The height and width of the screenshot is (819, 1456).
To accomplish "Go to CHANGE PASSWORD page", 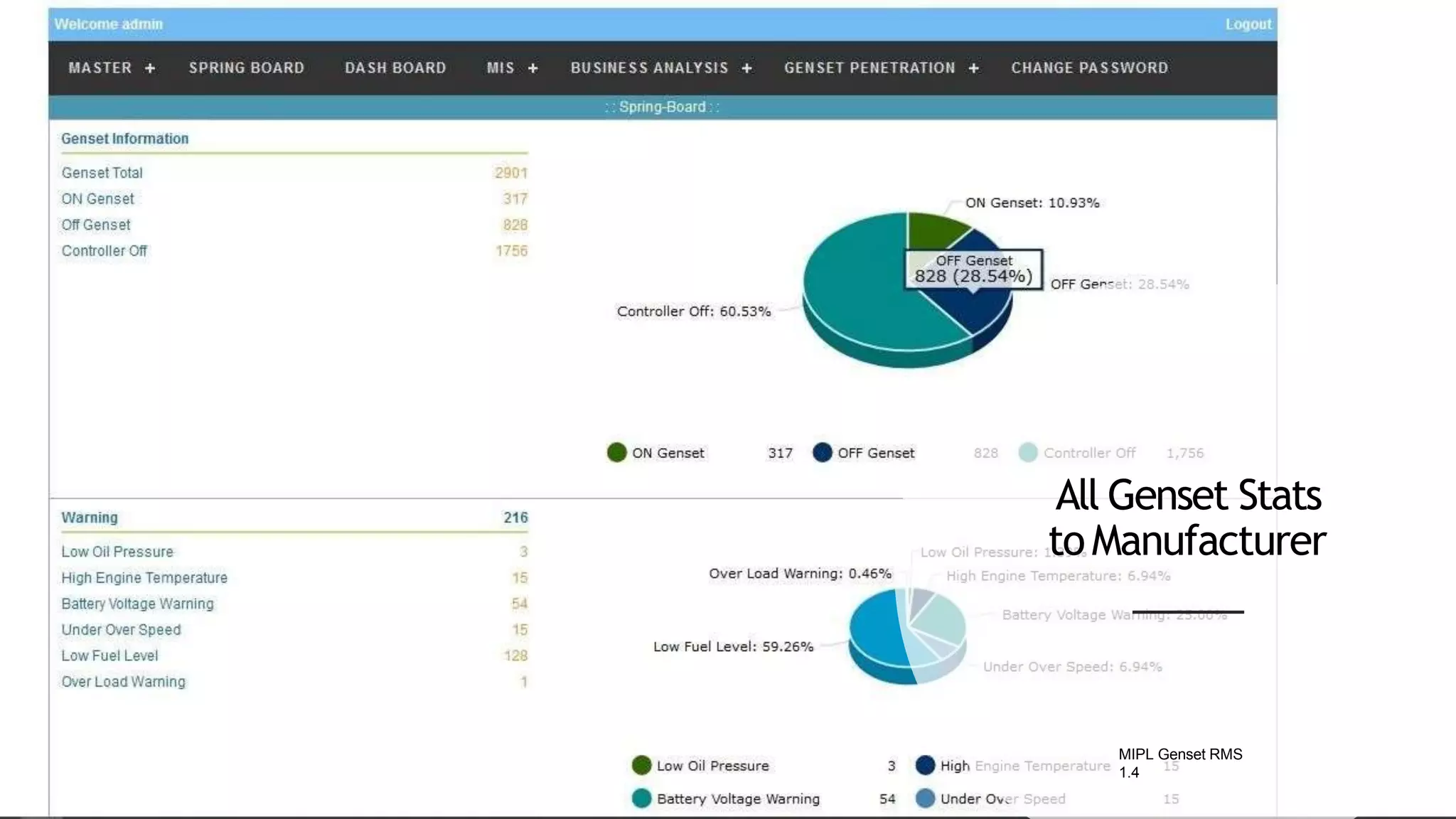I will pos(1089,68).
